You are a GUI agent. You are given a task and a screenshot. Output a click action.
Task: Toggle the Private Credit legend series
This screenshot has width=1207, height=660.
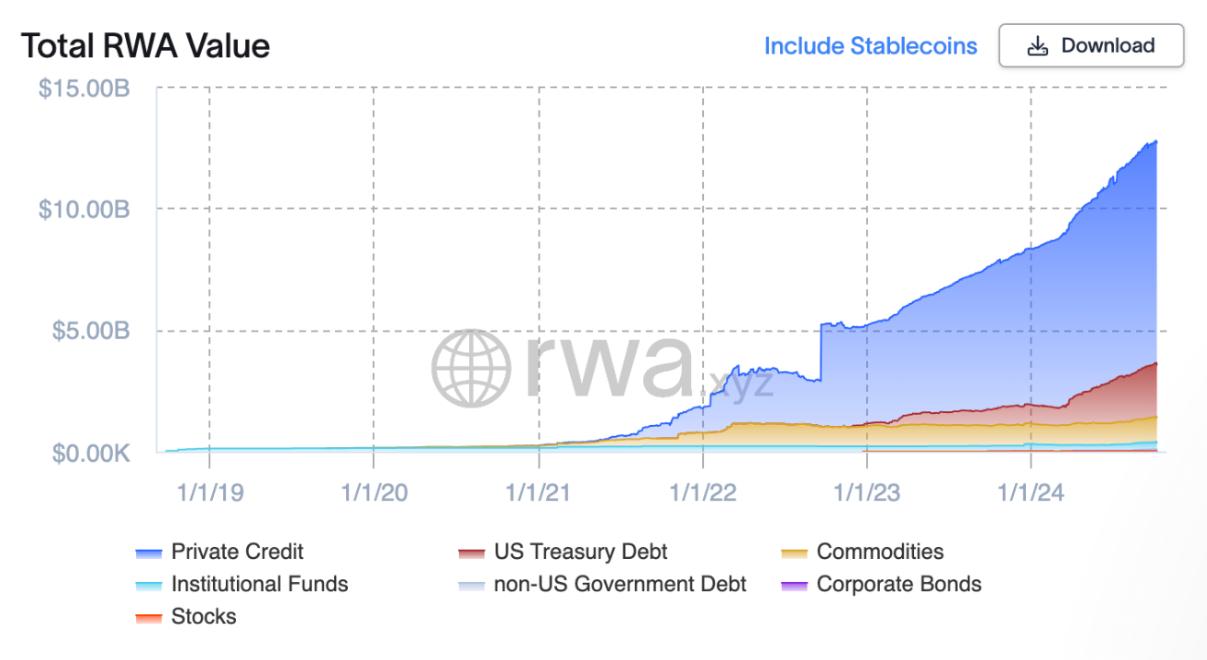[237, 551]
